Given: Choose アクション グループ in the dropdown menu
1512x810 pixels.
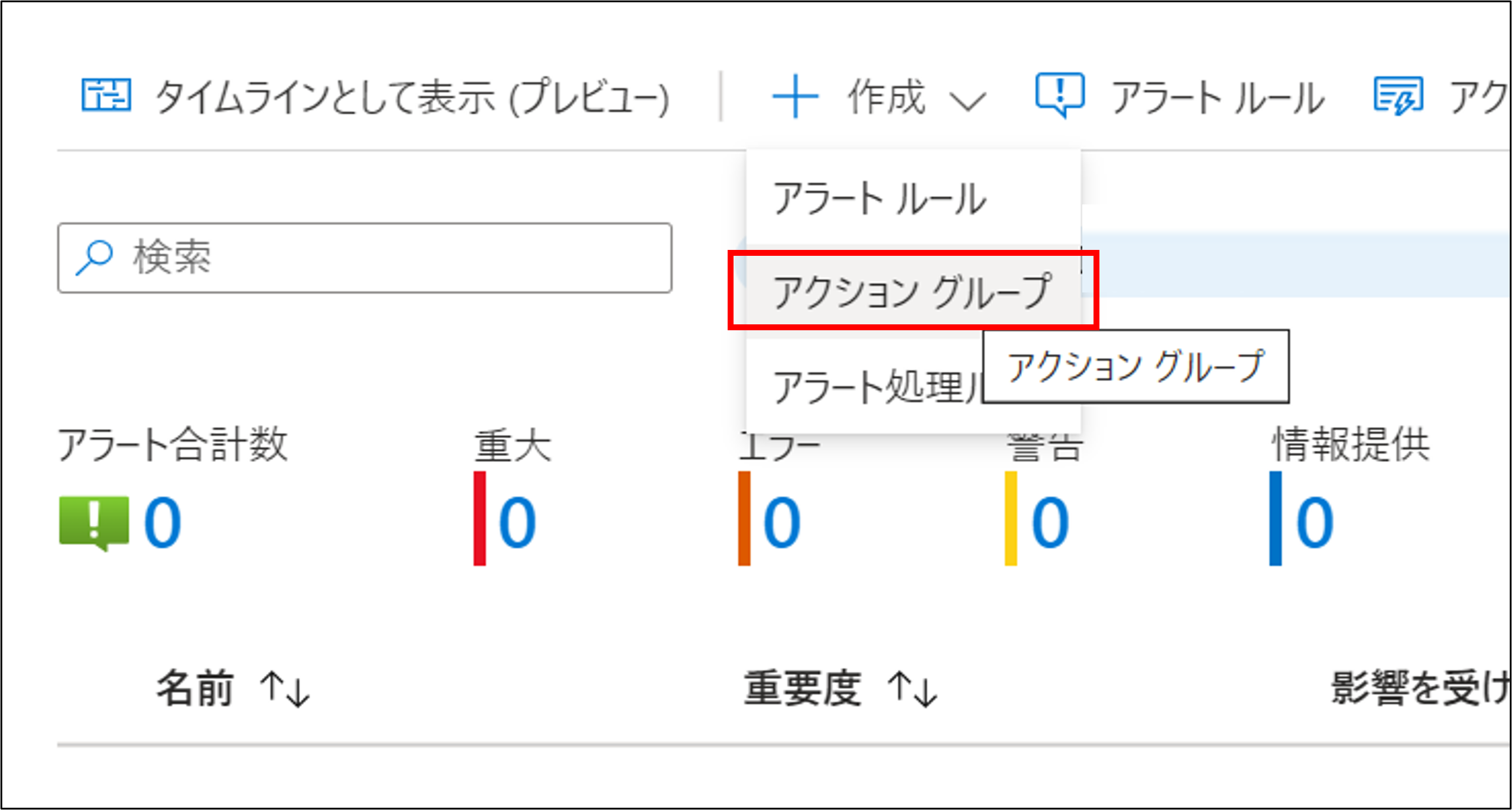Looking at the screenshot, I should tap(912, 291).
